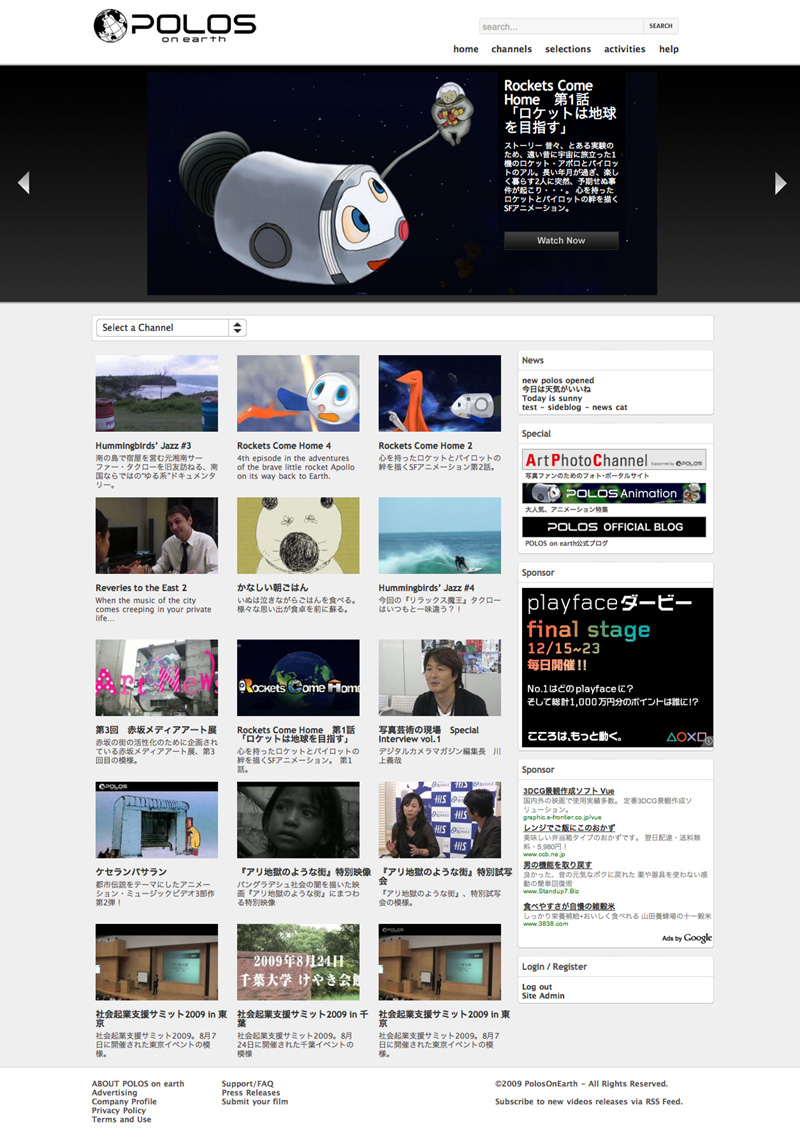Screen dimensions: 800x1142
Task: Open the 千葉大学 けやき会館 summit thumbnail
Action: coord(298,962)
